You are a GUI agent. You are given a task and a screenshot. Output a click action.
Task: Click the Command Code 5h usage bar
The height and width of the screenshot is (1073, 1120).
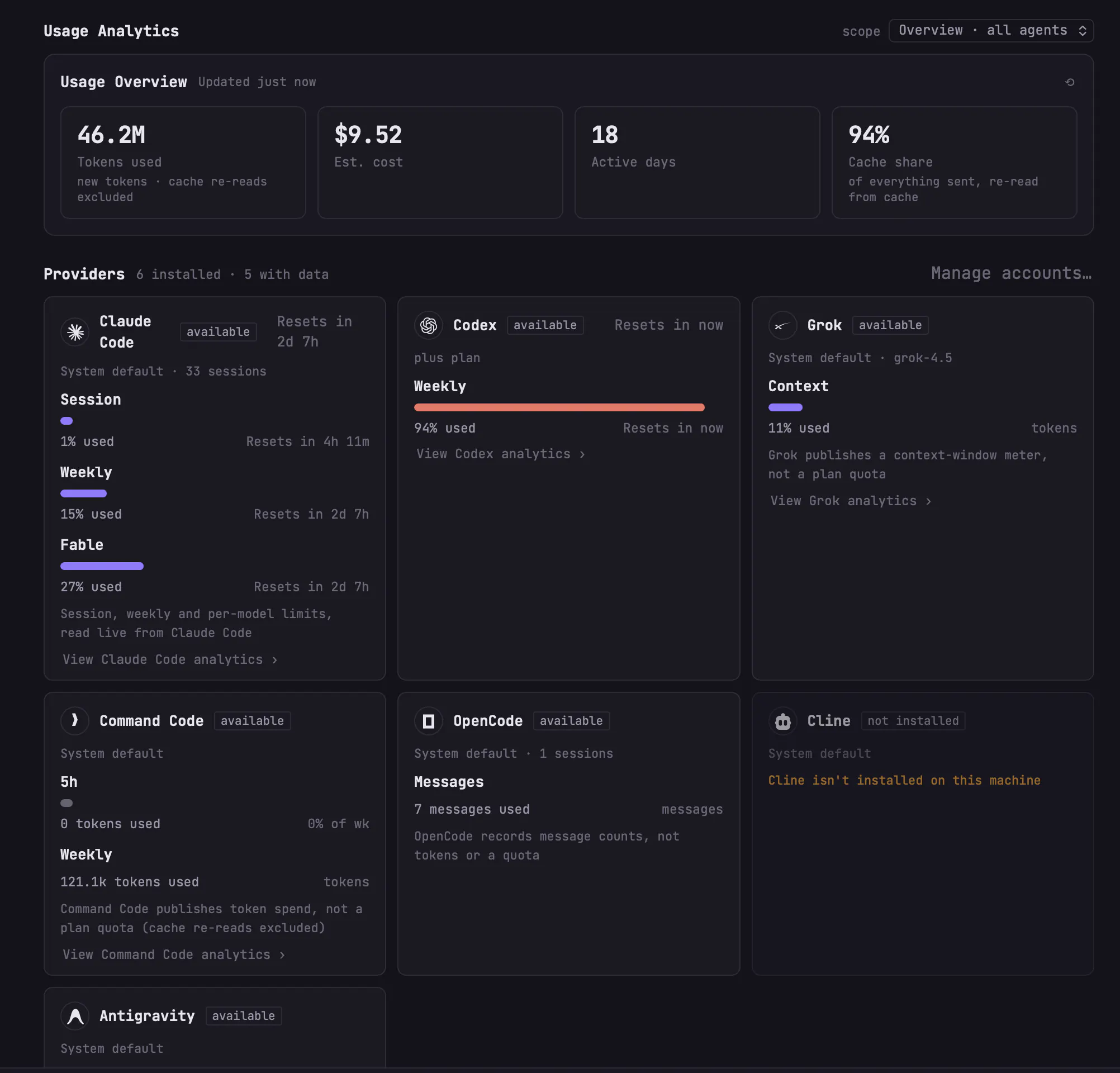67,803
